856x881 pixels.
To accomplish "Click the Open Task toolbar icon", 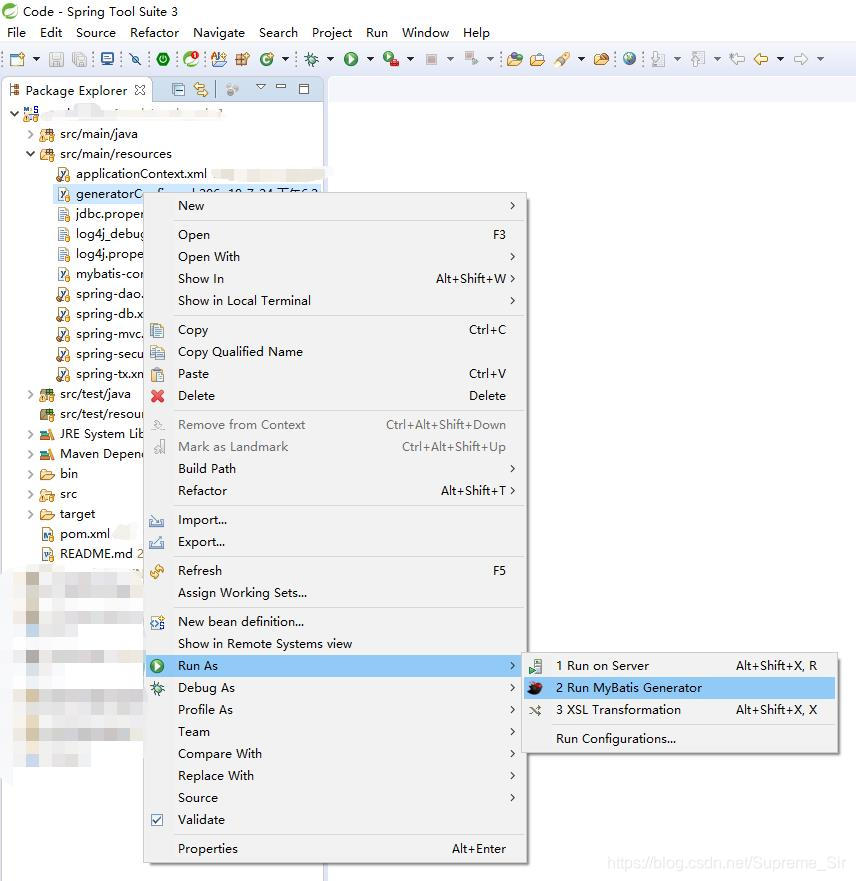I will point(538,59).
